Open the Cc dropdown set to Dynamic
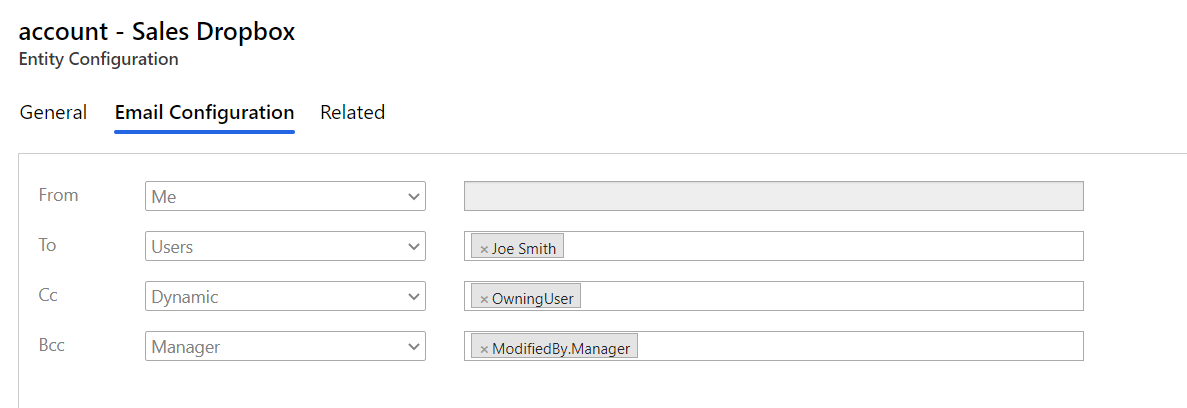This screenshot has height=408, width=1187. click(x=285, y=296)
